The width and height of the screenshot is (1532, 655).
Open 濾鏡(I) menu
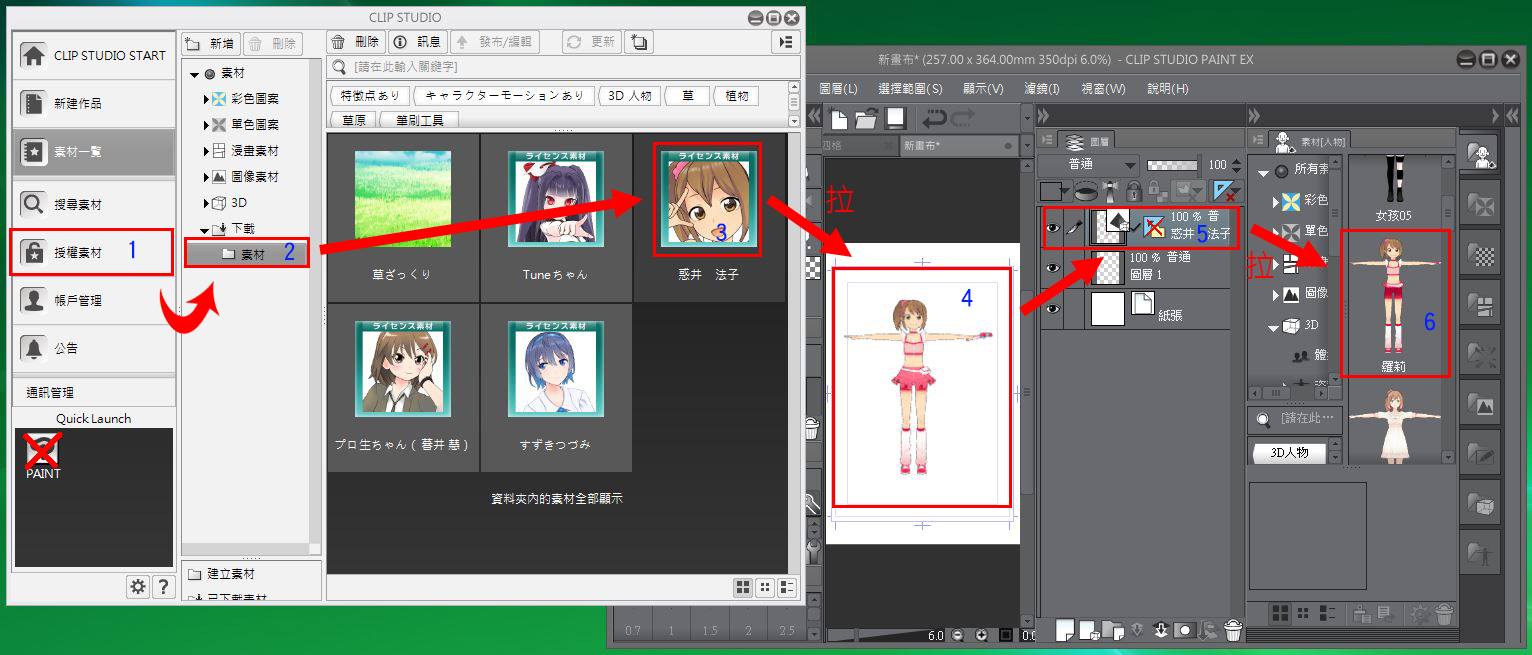point(1042,89)
